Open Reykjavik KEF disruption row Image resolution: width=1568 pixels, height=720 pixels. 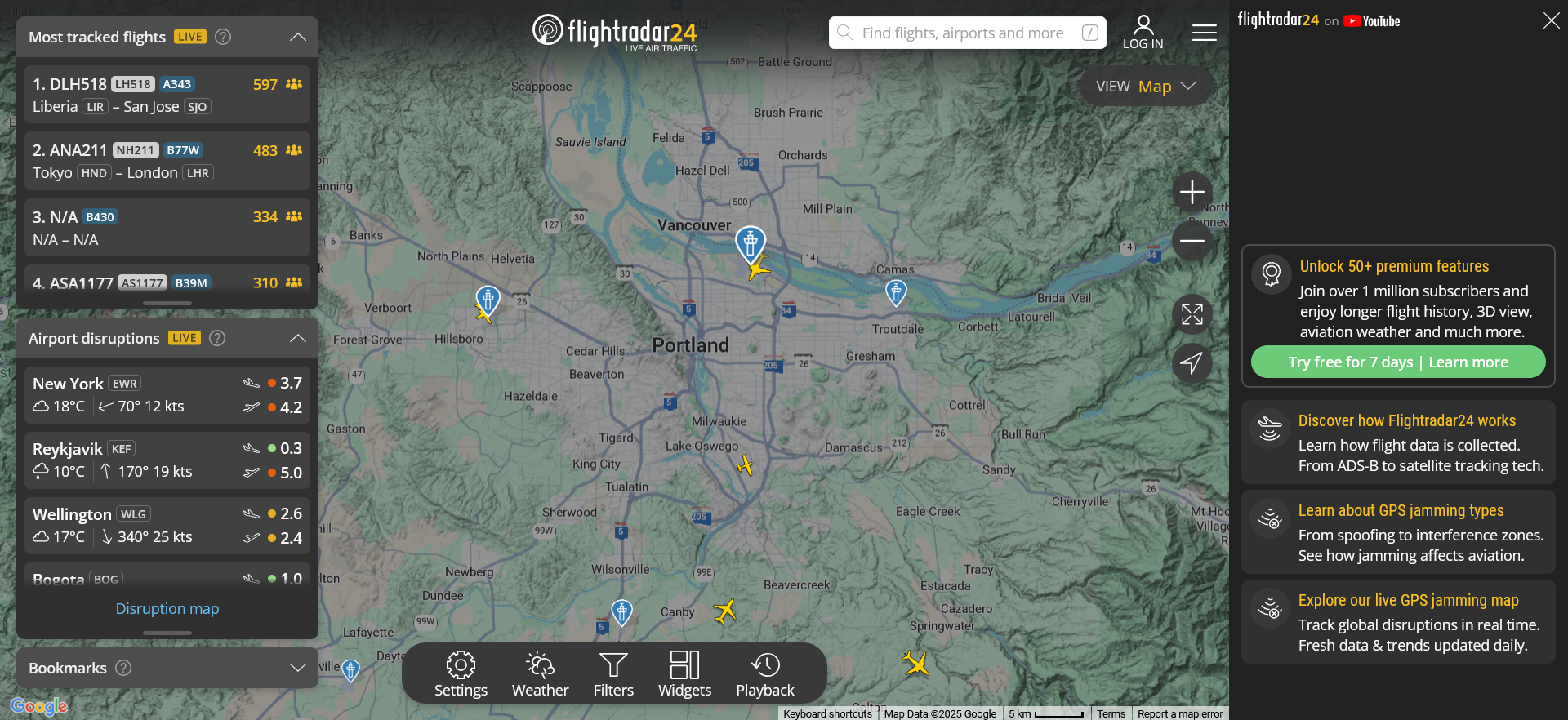tap(167, 460)
